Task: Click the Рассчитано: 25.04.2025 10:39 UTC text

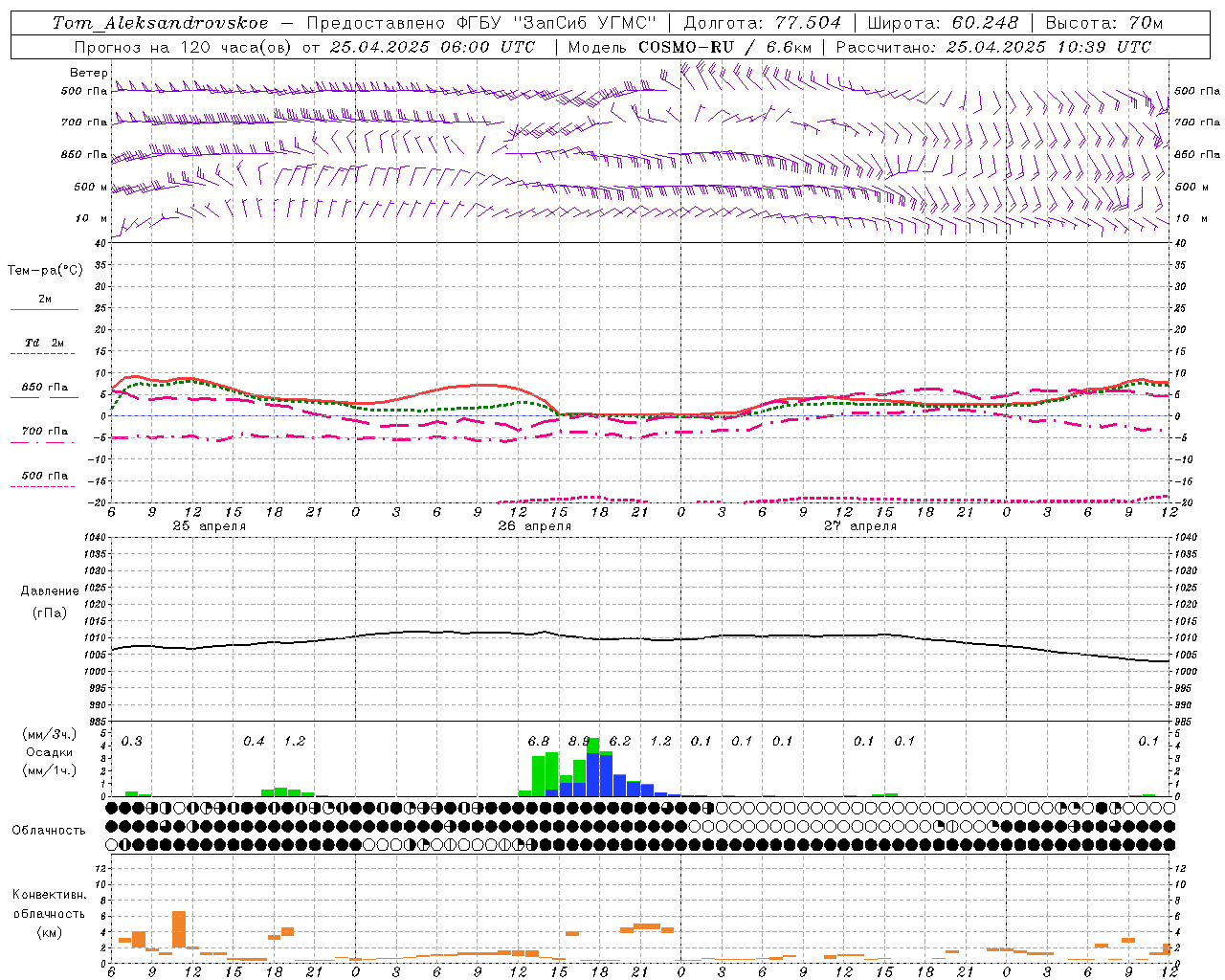Action: point(993,47)
